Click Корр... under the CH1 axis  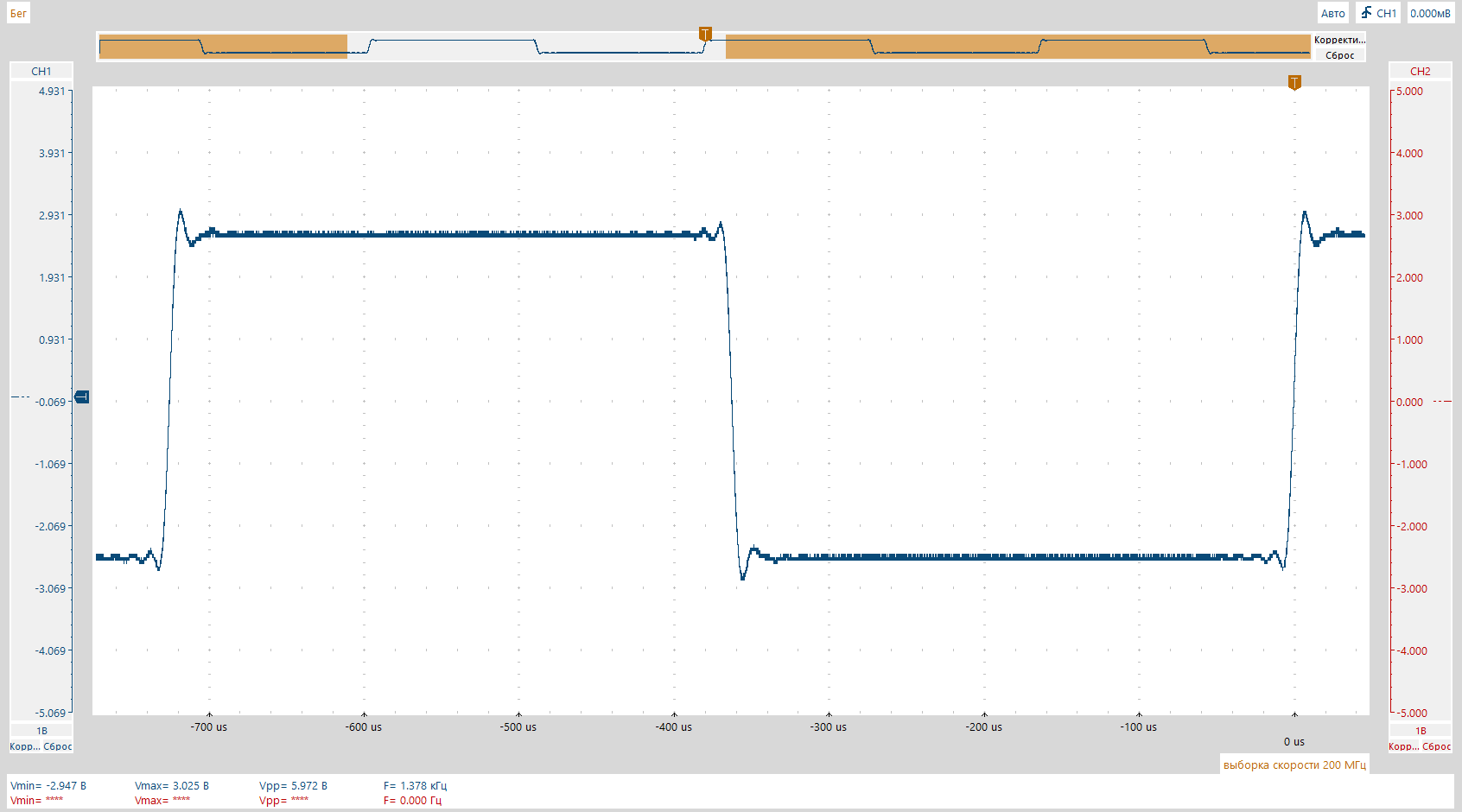(24, 746)
